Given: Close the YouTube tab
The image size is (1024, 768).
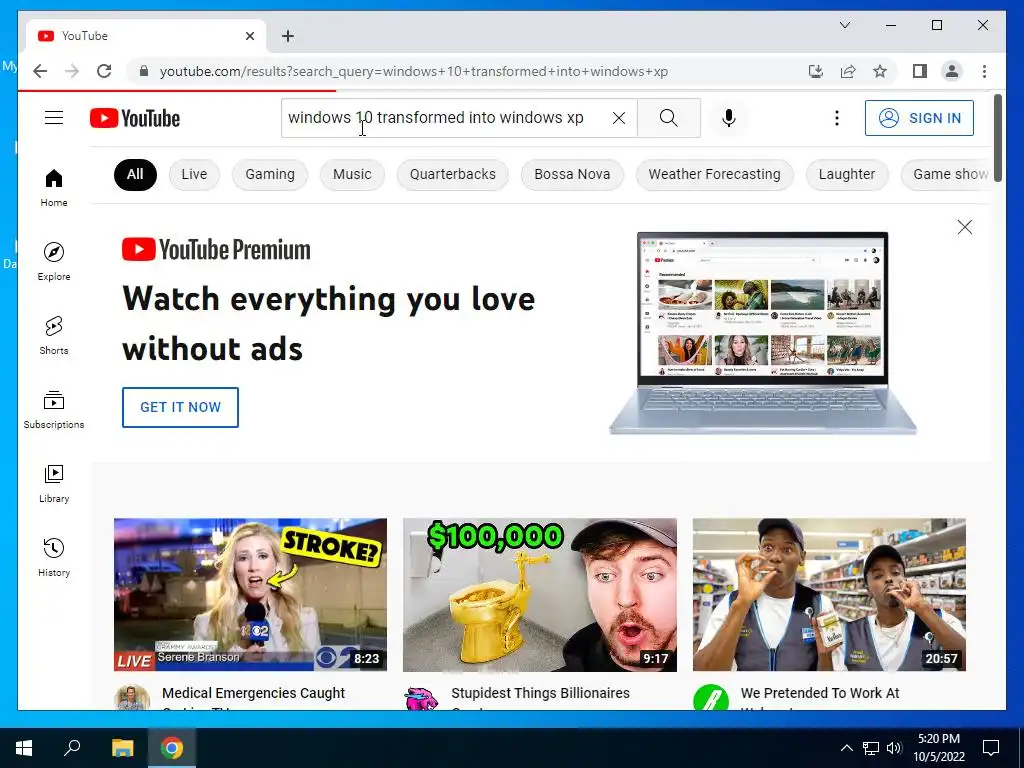Looking at the screenshot, I should (249, 36).
